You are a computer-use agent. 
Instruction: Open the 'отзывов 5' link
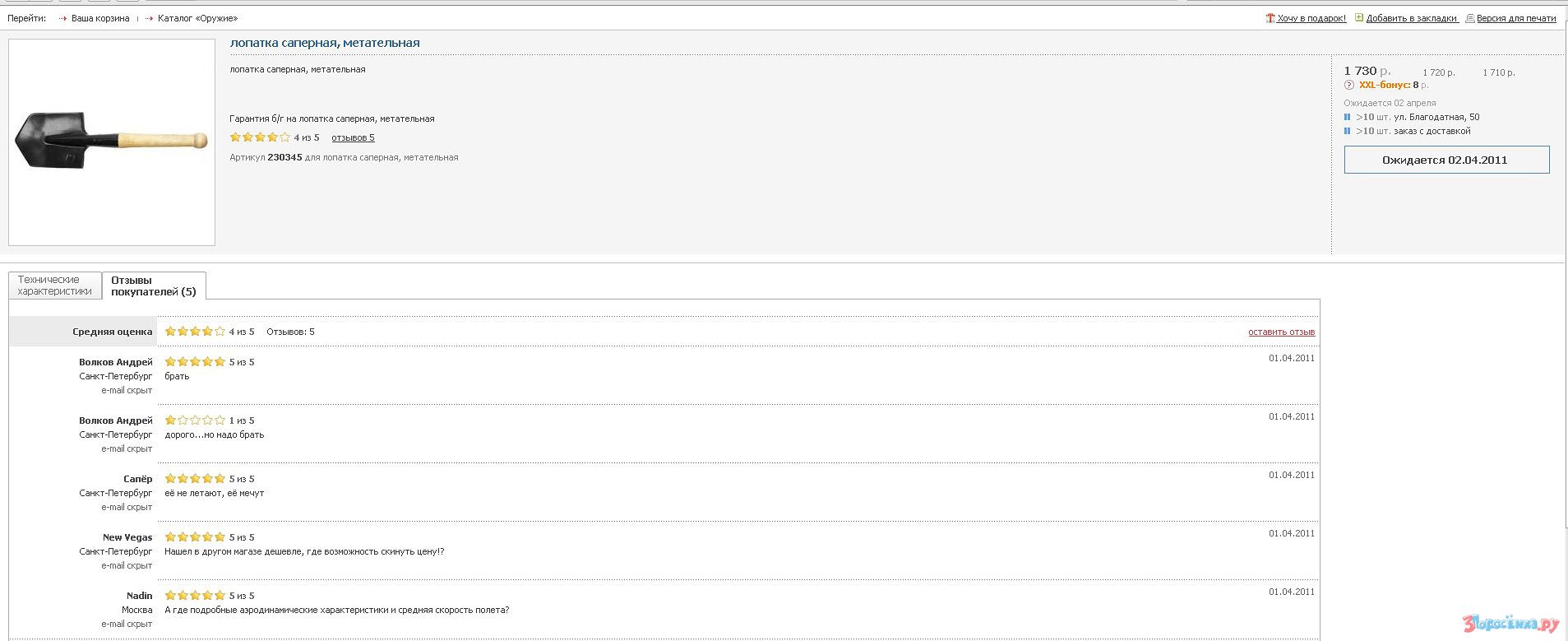[x=353, y=137]
